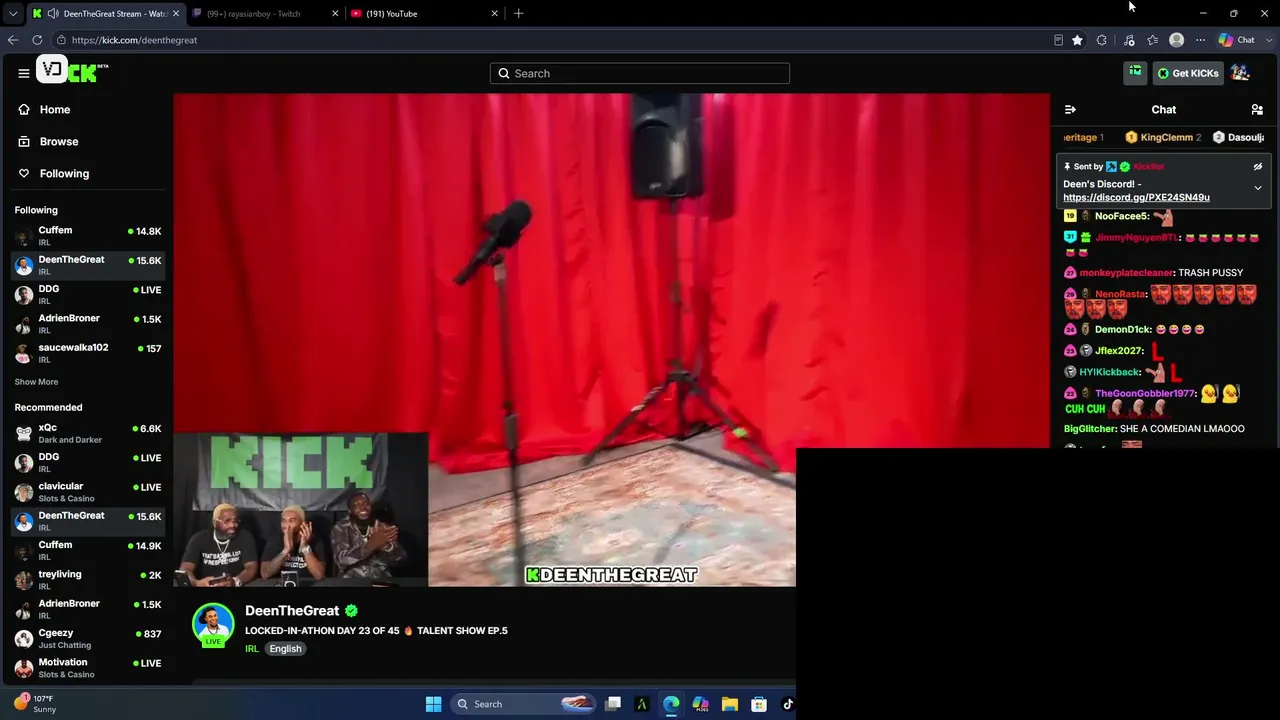
Task: Open AdrienBroner channel in Following list
Action: click(x=87, y=324)
